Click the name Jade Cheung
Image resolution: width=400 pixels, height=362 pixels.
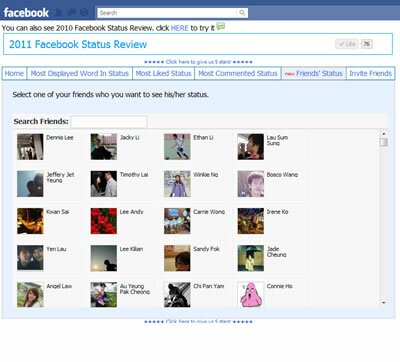click(x=276, y=252)
